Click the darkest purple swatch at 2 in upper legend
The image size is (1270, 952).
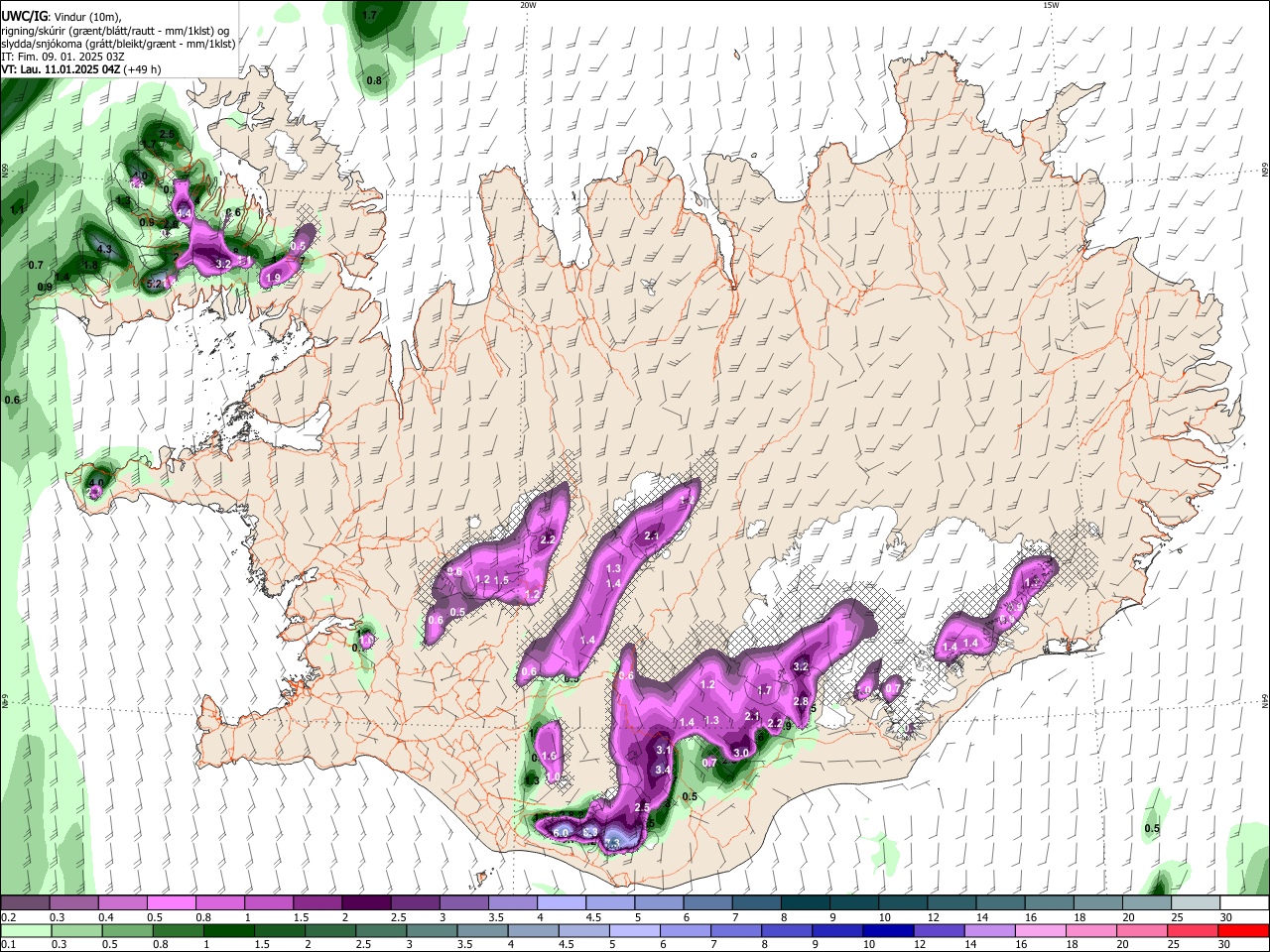365,903
